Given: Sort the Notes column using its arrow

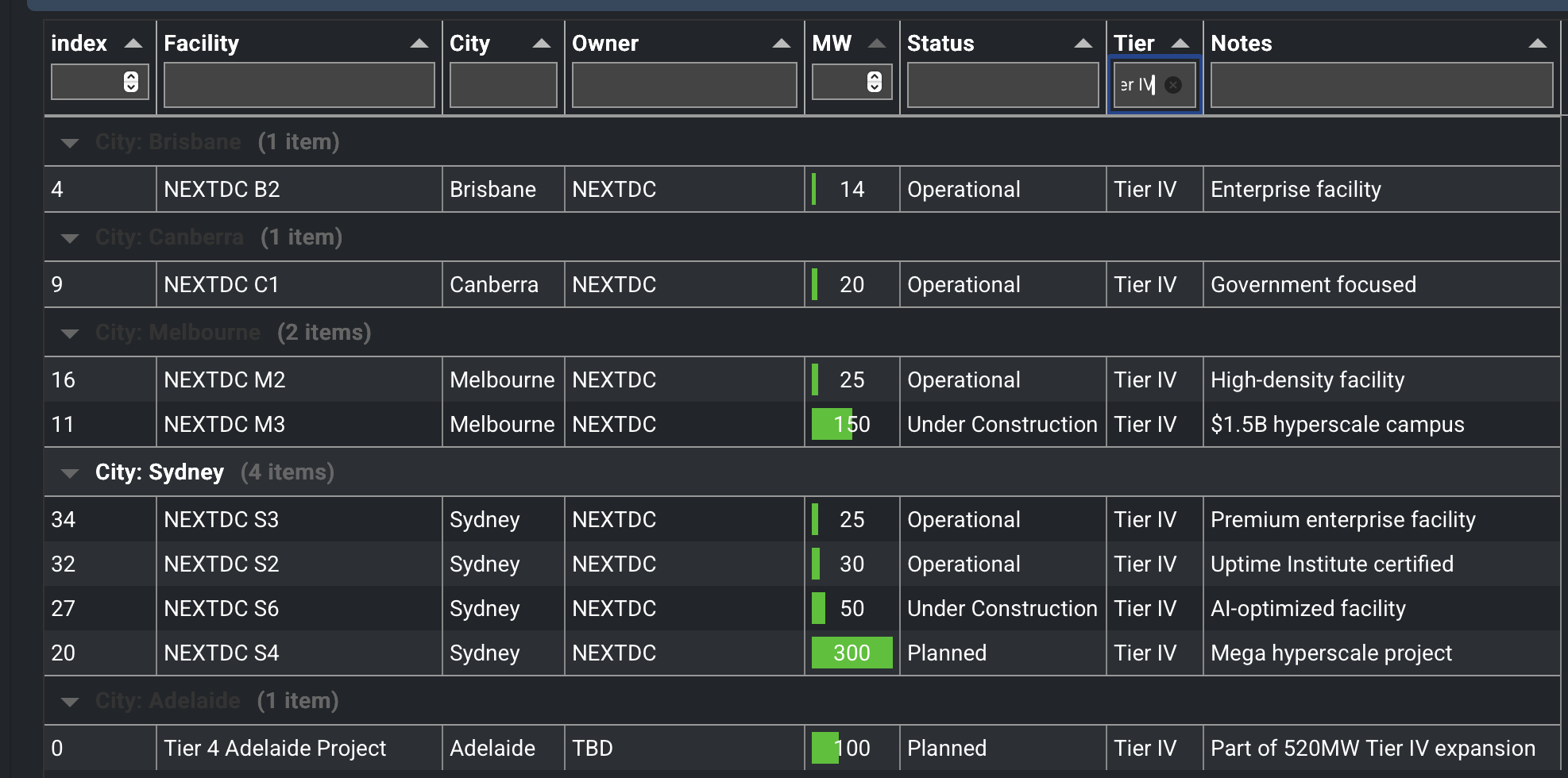Looking at the screenshot, I should click(1537, 44).
